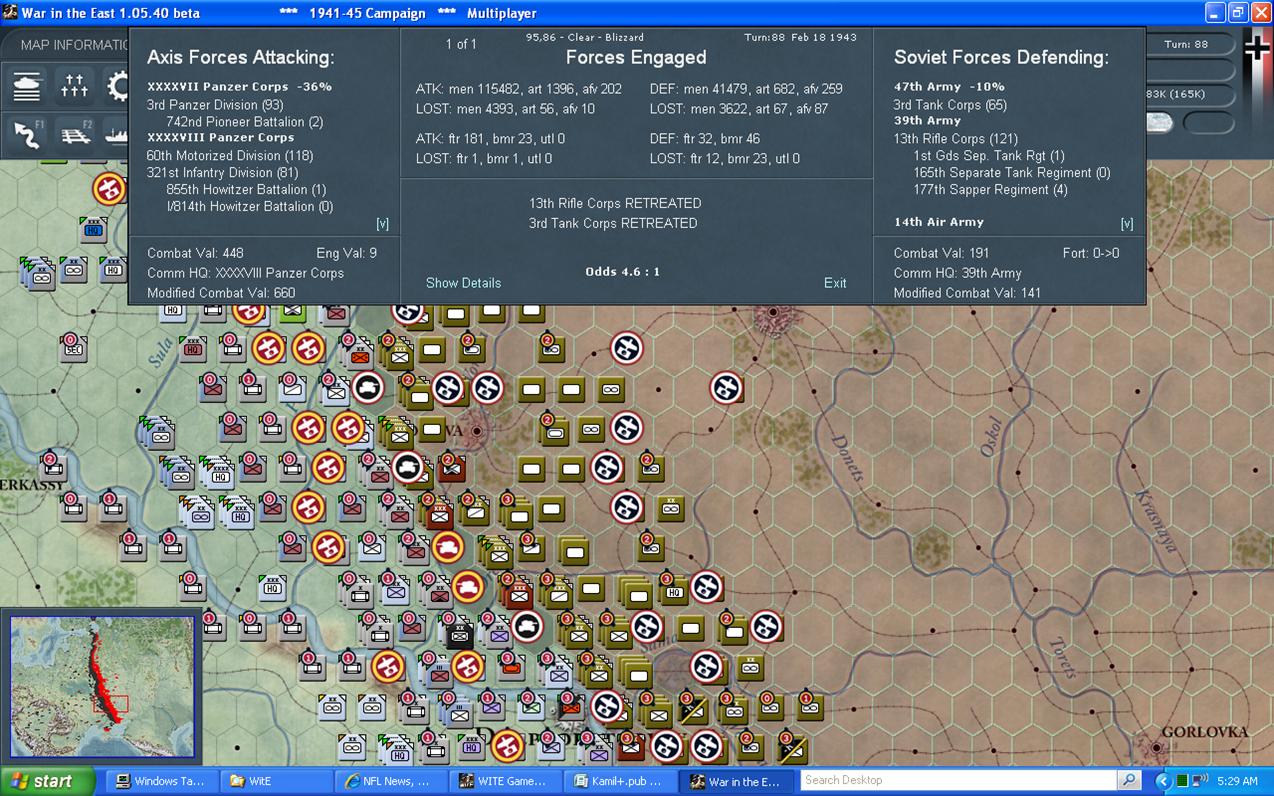The image size is (1274, 796).
Task: Click the 39th Army header
Action: tap(927, 121)
